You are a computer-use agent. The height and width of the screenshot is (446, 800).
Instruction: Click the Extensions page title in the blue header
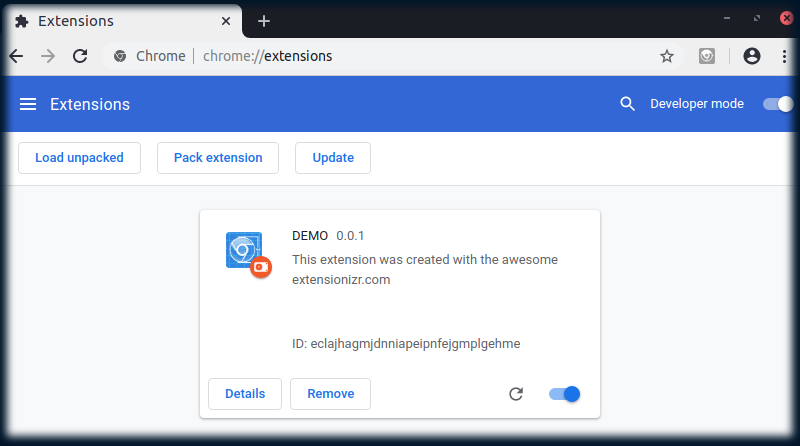(90, 104)
